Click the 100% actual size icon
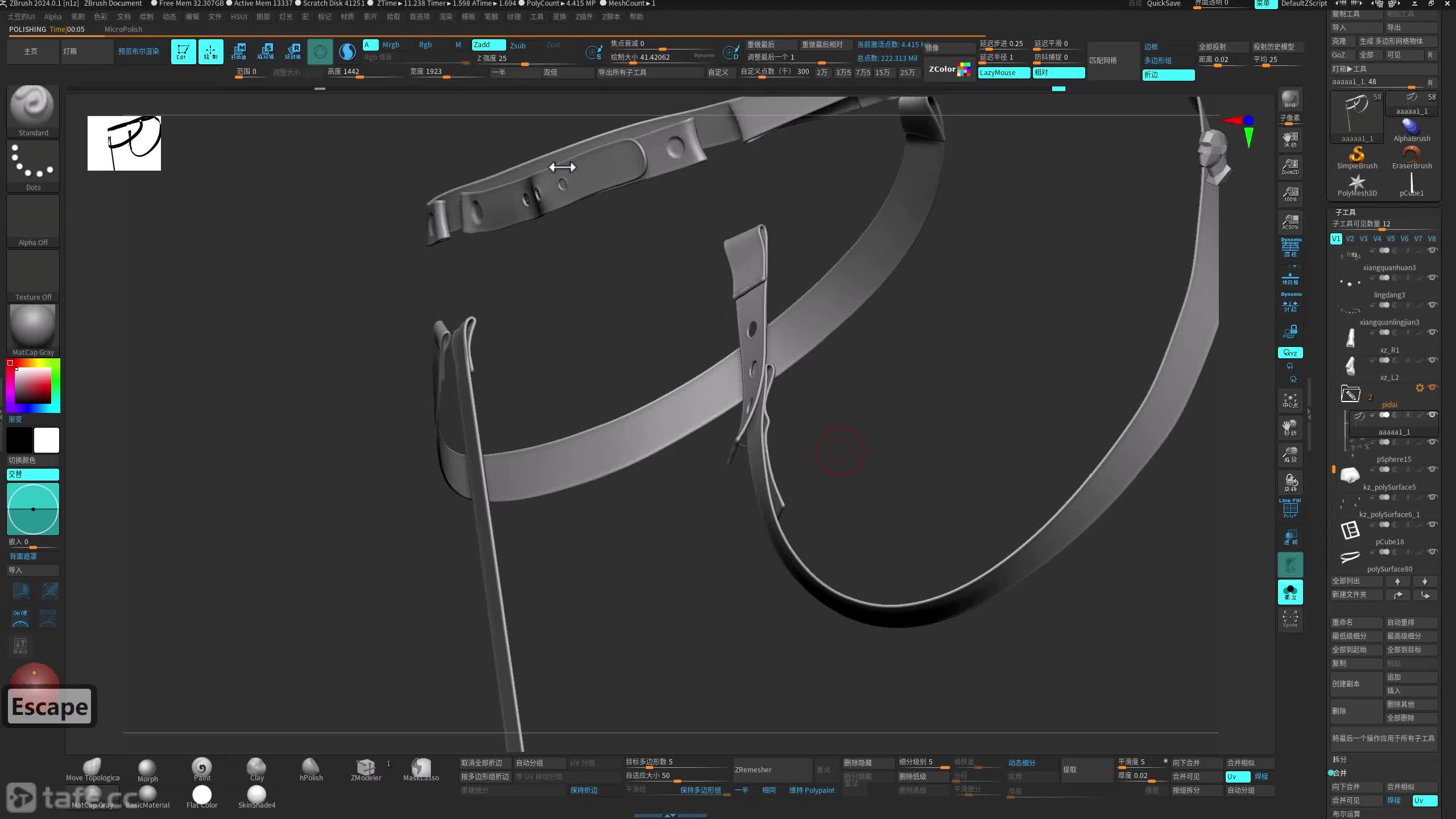Viewport: 1456px width, 819px height. pyautogui.click(x=1290, y=193)
